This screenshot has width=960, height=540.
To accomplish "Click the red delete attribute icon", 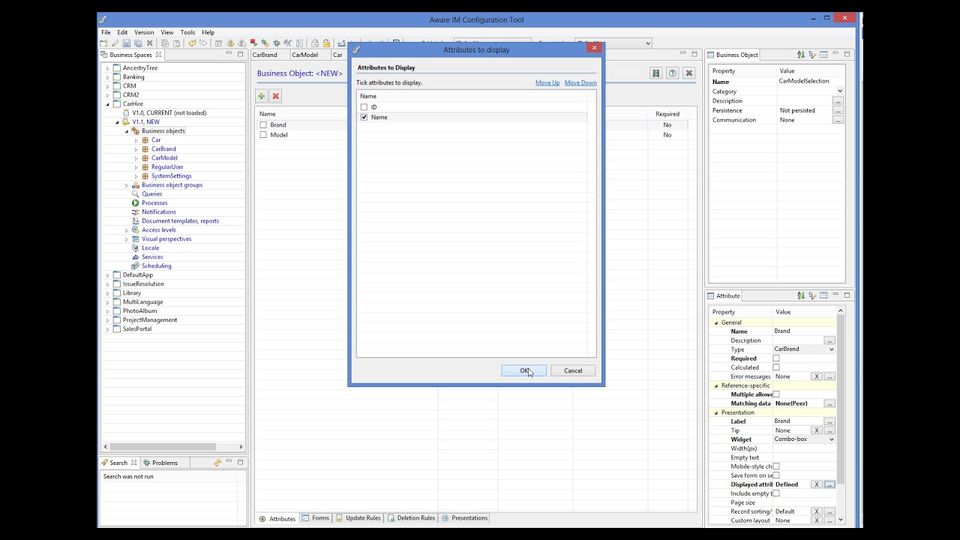I will coord(276,96).
